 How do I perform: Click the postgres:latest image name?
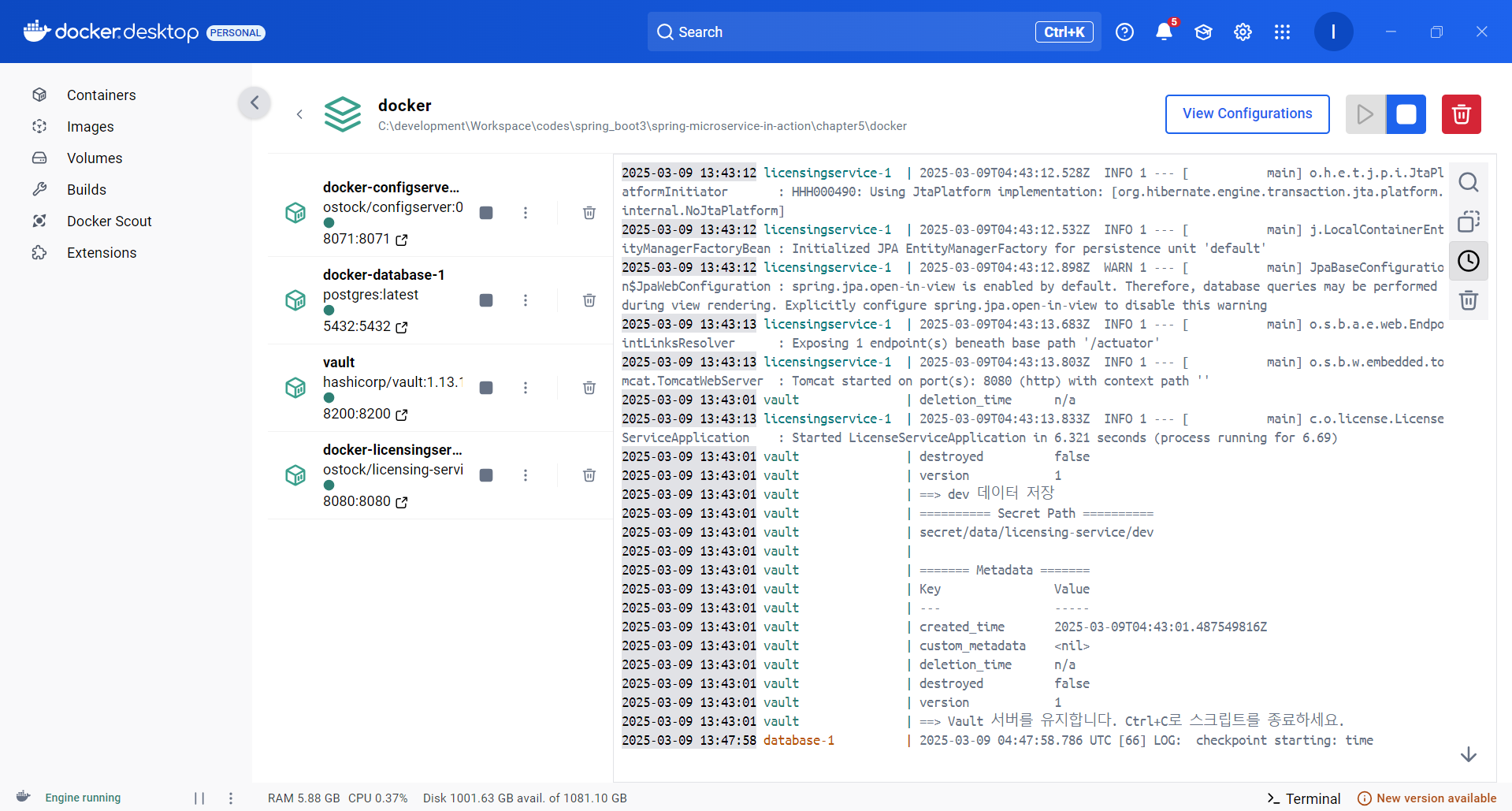click(x=370, y=295)
